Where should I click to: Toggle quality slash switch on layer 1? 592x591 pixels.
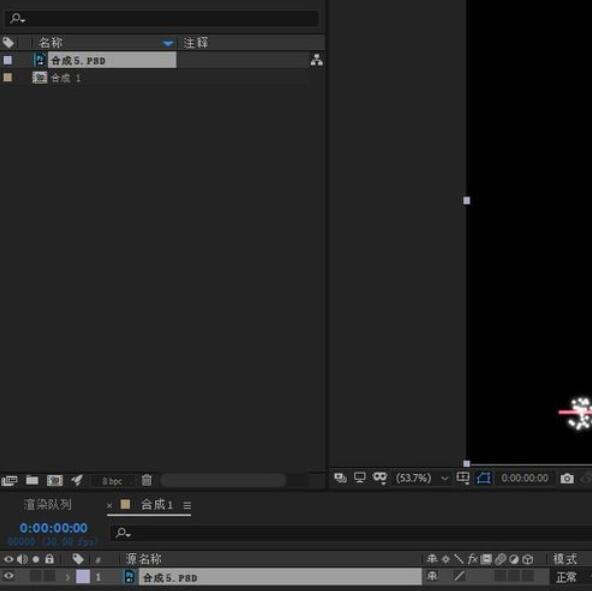[459, 576]
